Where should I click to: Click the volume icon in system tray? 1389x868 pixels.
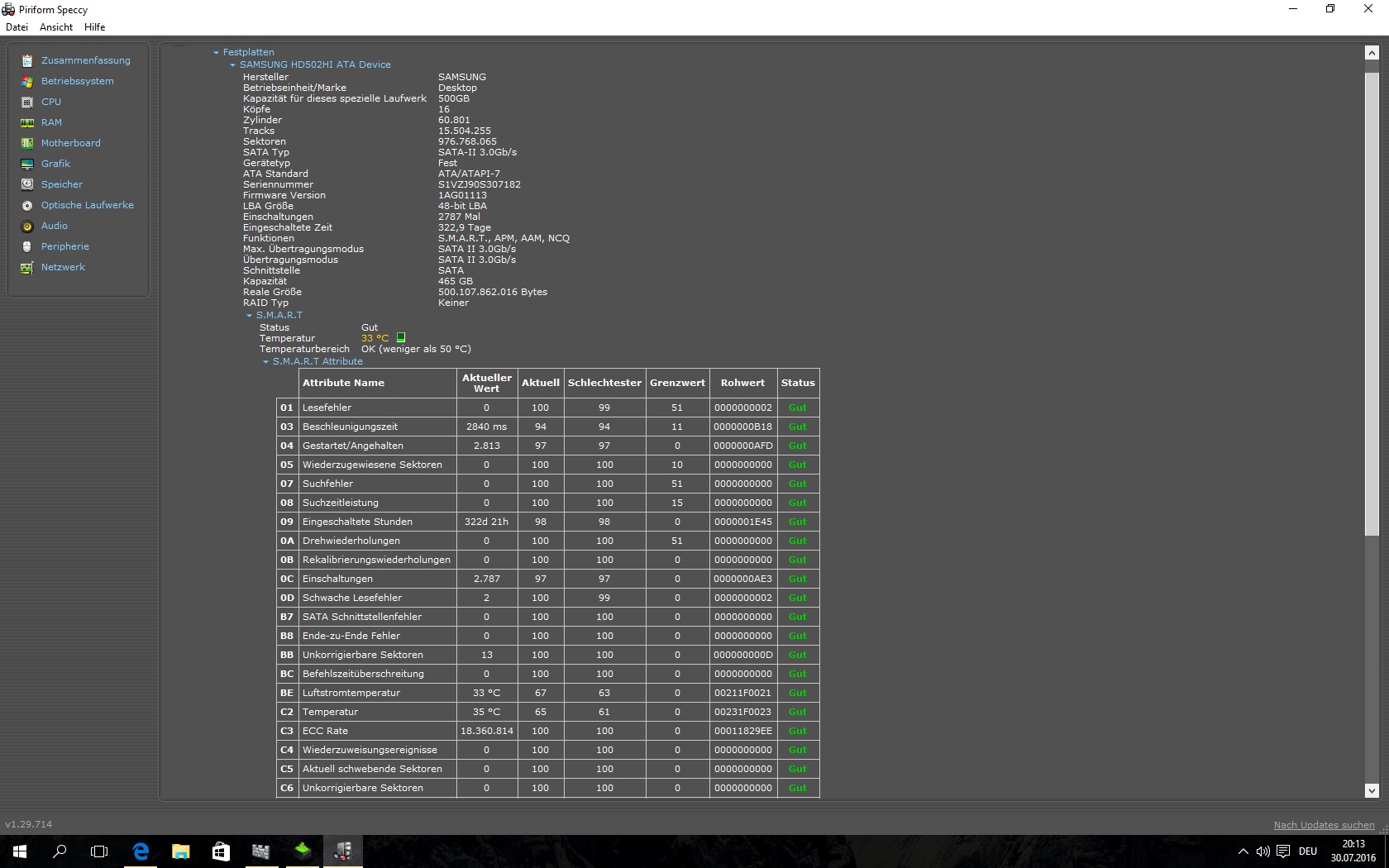click(1263, 851)
